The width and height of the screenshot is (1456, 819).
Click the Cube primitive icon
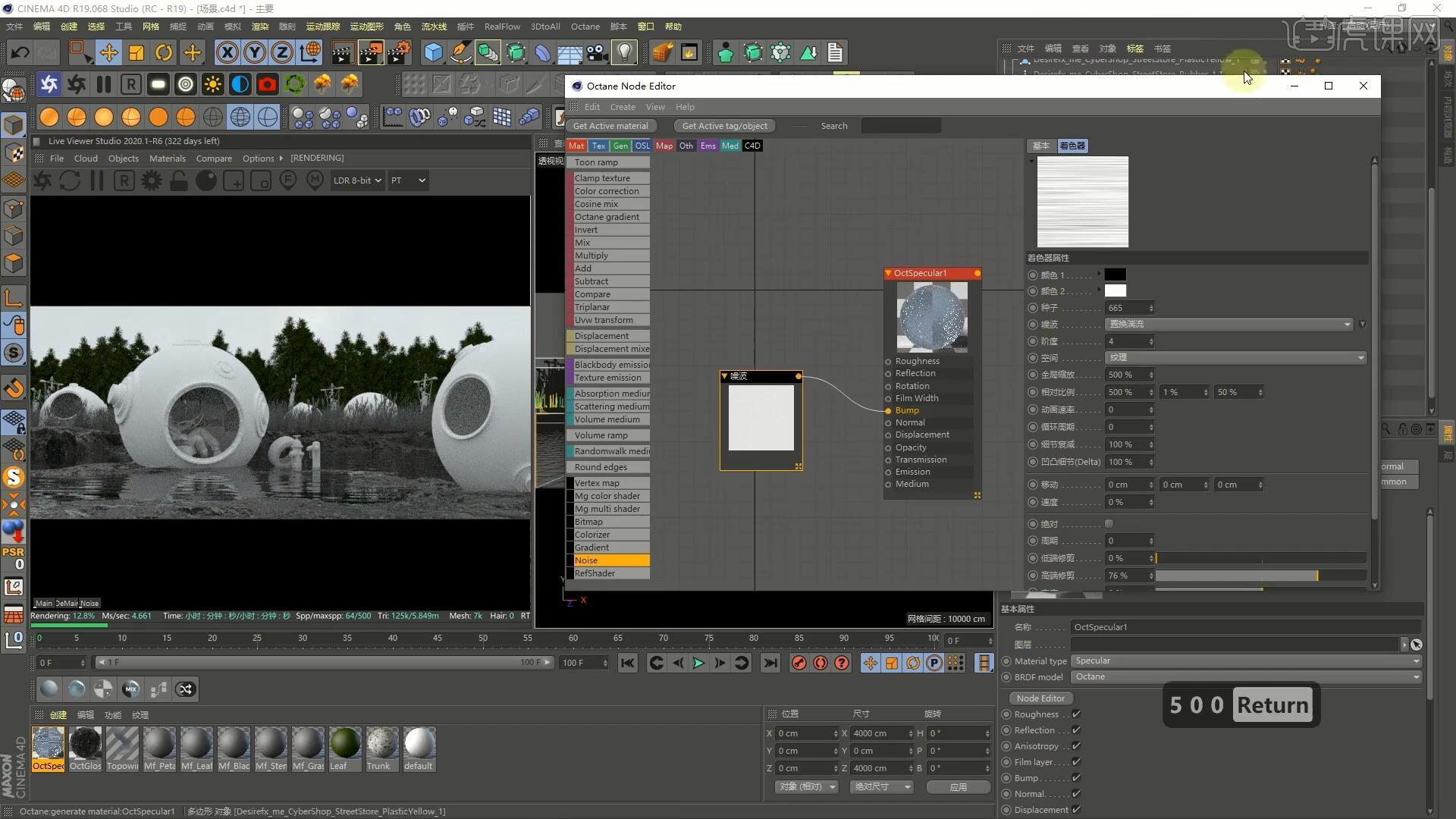point(433,52)
